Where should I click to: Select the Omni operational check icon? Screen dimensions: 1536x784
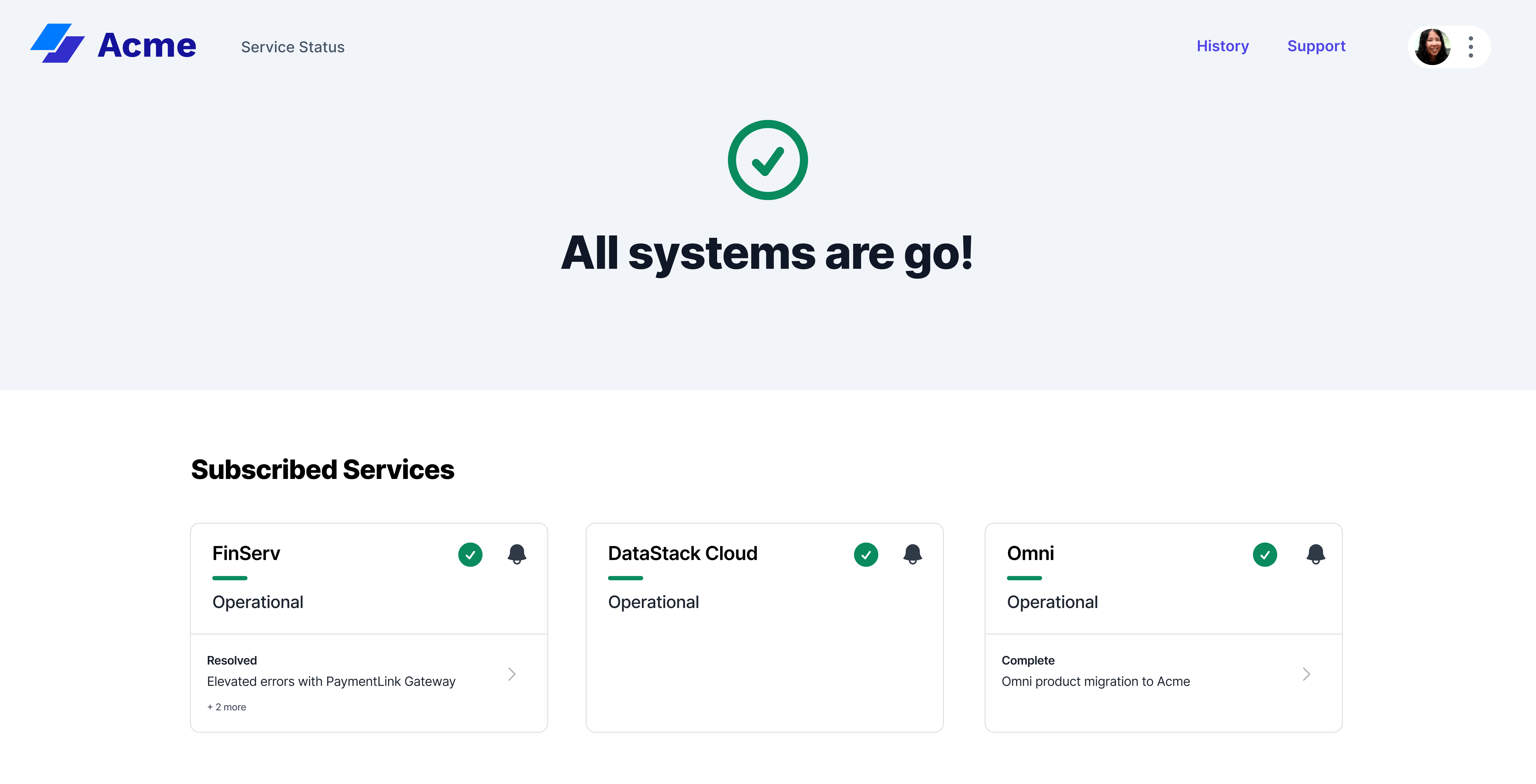tap(1265, 554)
